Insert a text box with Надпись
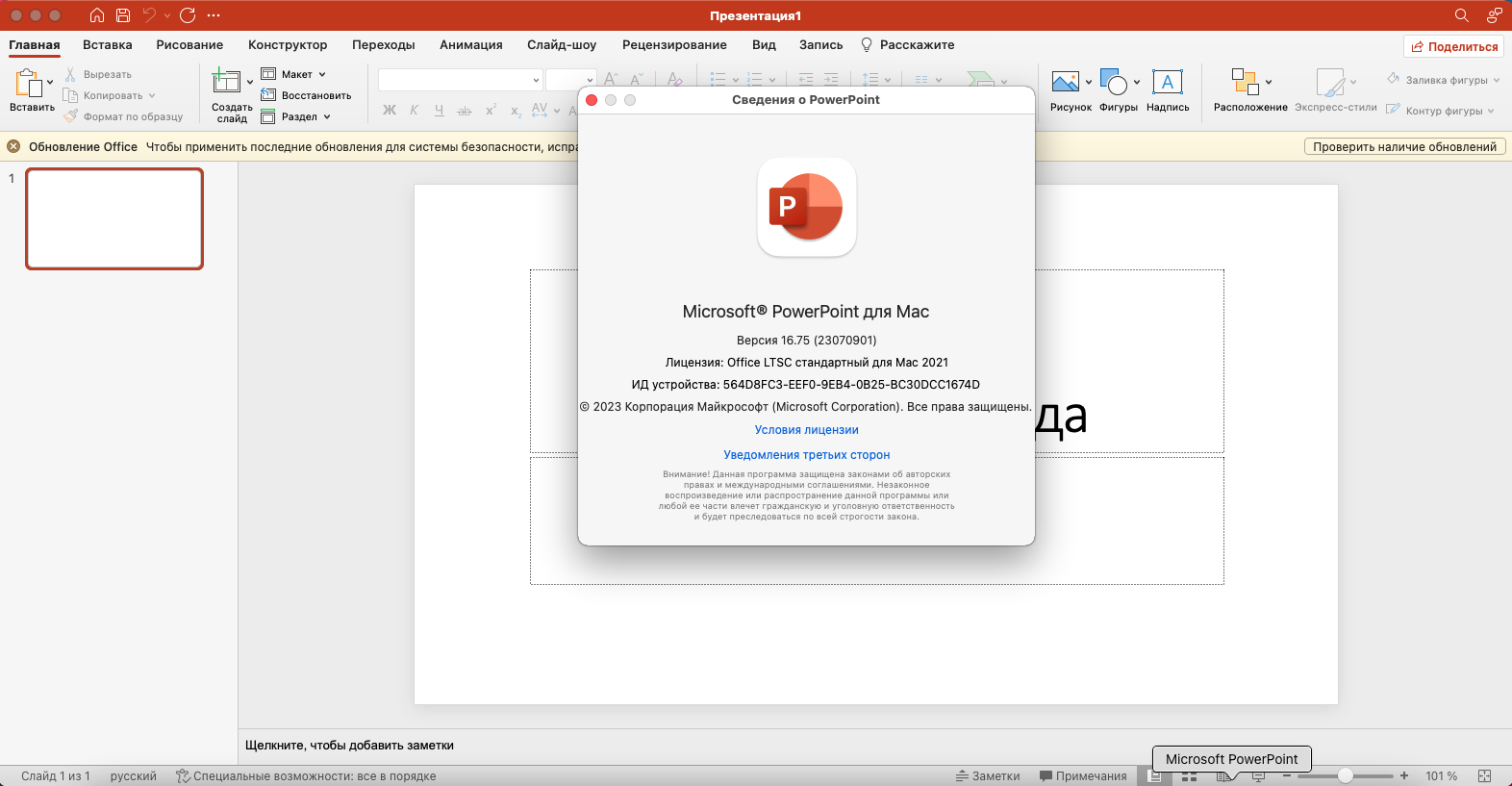The width and height of the screenshot is (1512, 786). 1167,83
